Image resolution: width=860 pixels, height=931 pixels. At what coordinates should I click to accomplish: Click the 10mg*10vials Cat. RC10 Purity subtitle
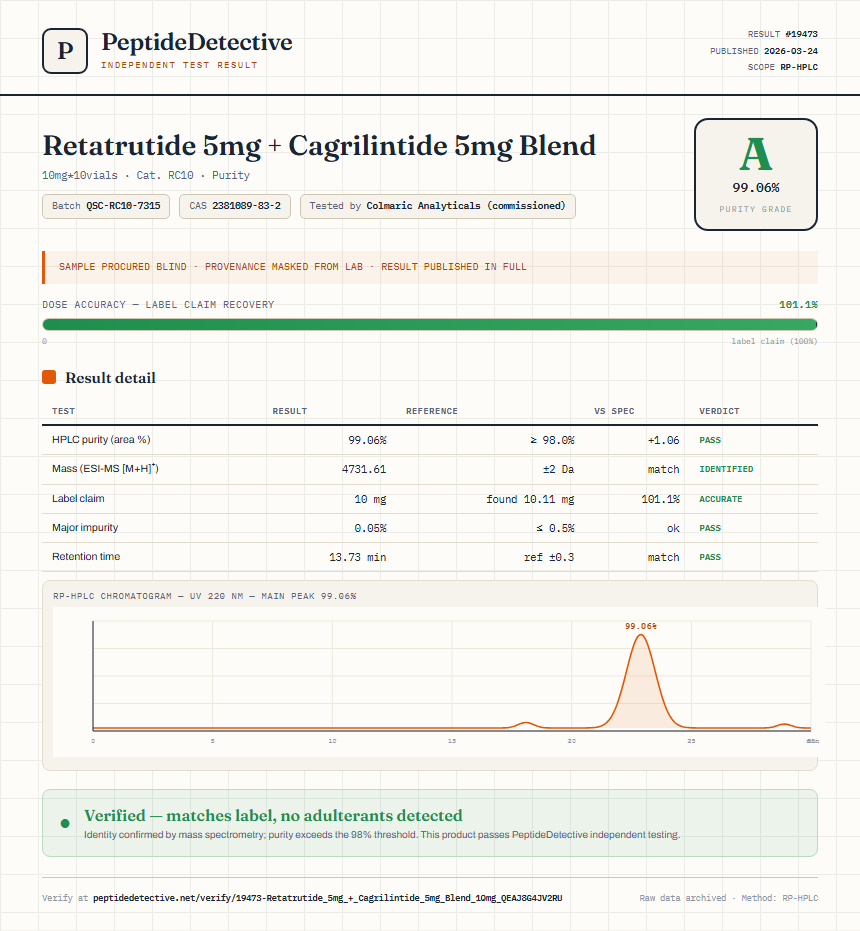(x=146, y=175)
